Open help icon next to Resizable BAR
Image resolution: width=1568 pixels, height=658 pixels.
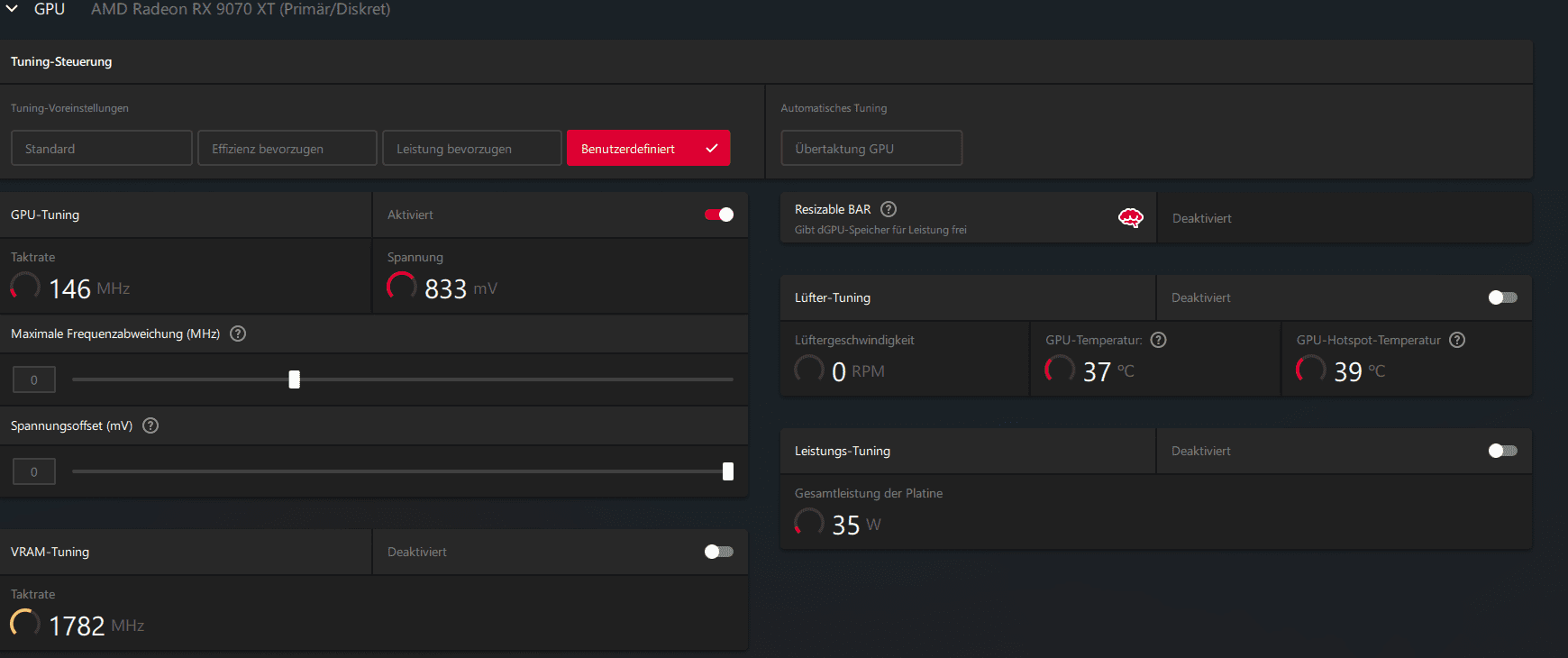889,209
